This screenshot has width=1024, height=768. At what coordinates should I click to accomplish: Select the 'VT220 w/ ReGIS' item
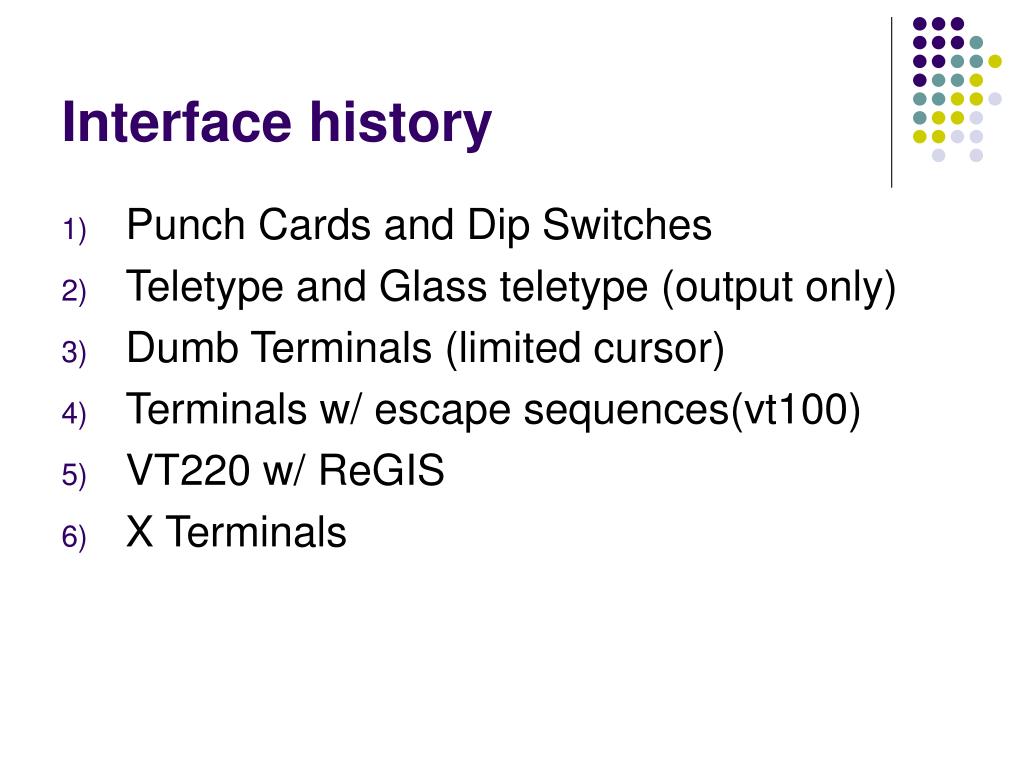(x=285, y=470)
